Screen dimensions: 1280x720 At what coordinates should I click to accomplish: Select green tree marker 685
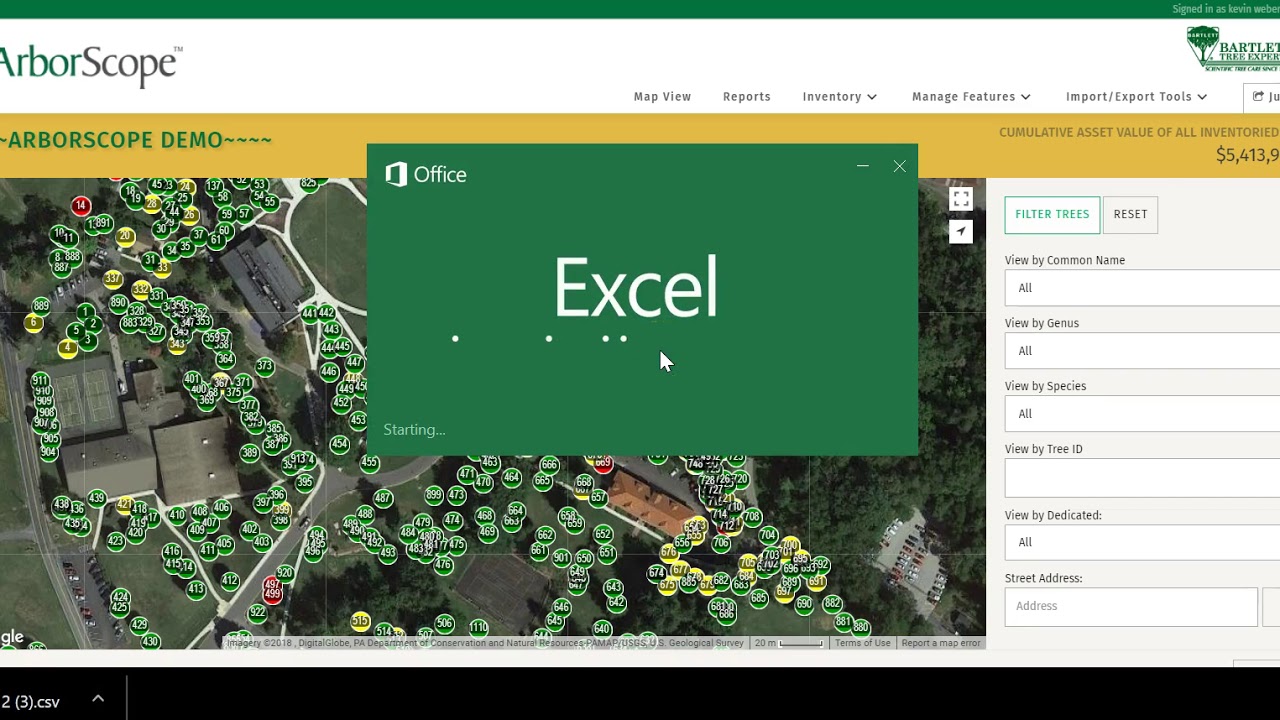pos(759,598)
